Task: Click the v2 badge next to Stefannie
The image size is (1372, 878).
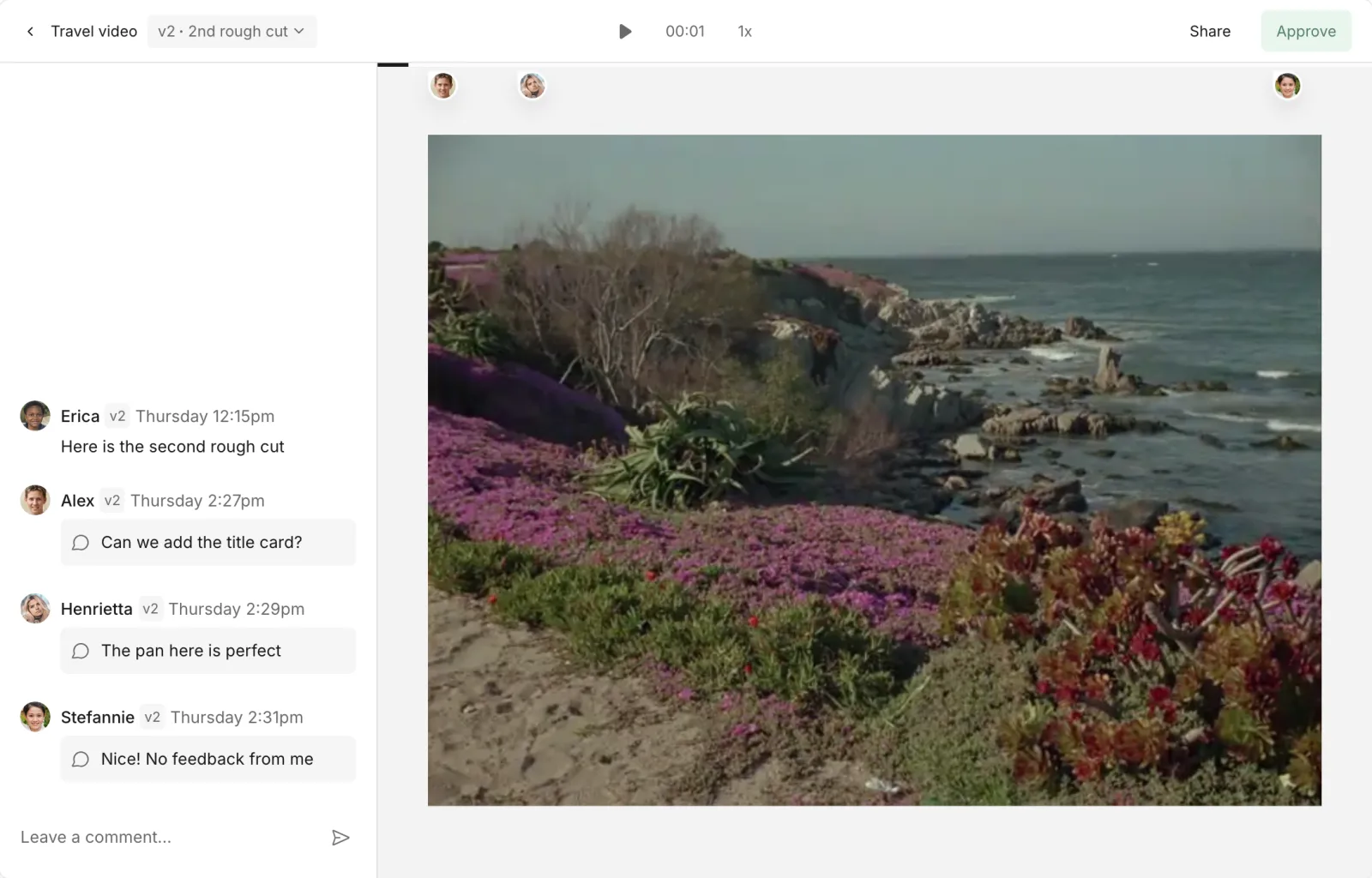Action: tap(153, 717)
